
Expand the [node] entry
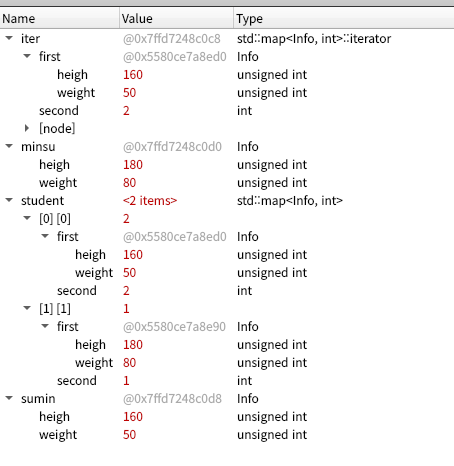[27, 128]
